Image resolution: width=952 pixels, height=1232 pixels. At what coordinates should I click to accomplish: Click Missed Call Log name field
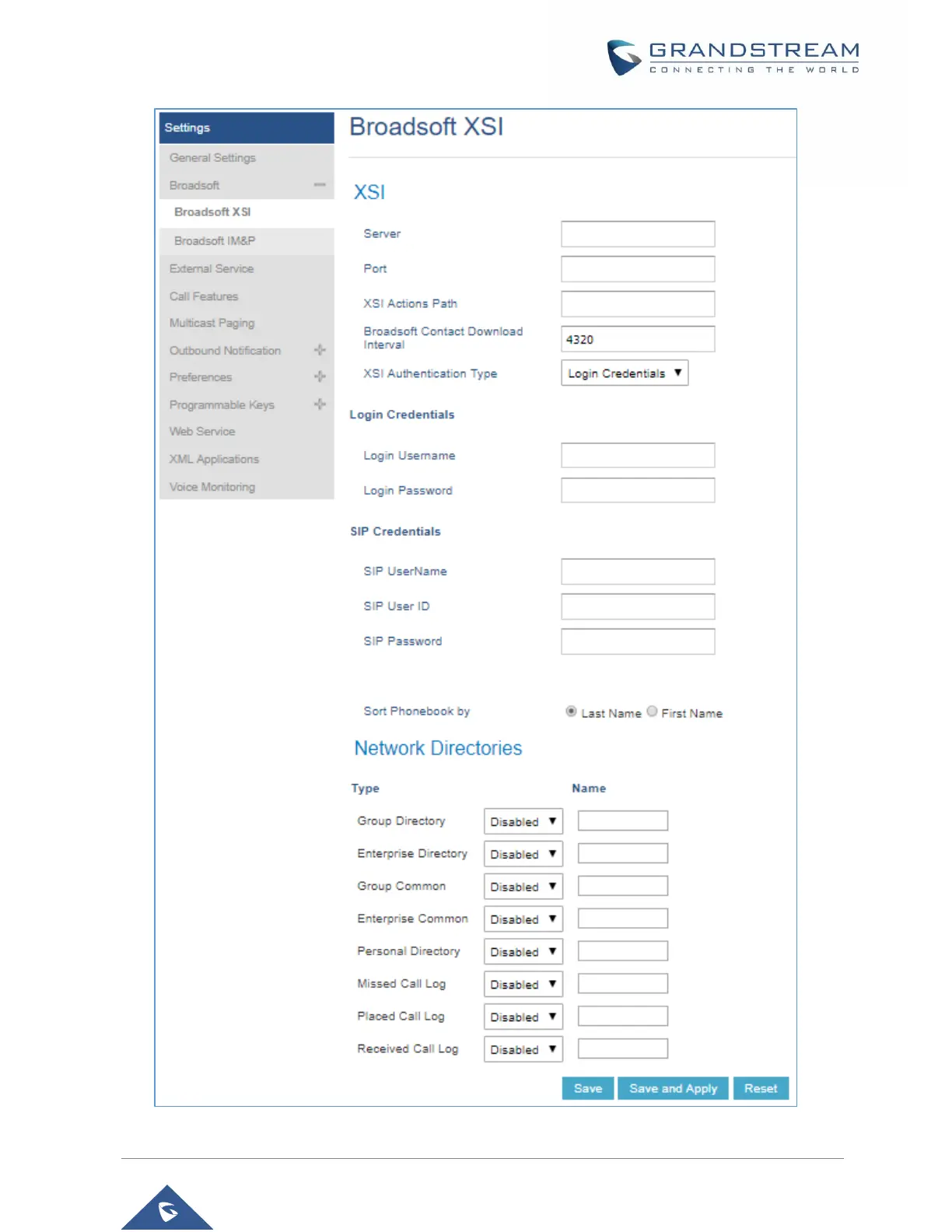[623, 984]
